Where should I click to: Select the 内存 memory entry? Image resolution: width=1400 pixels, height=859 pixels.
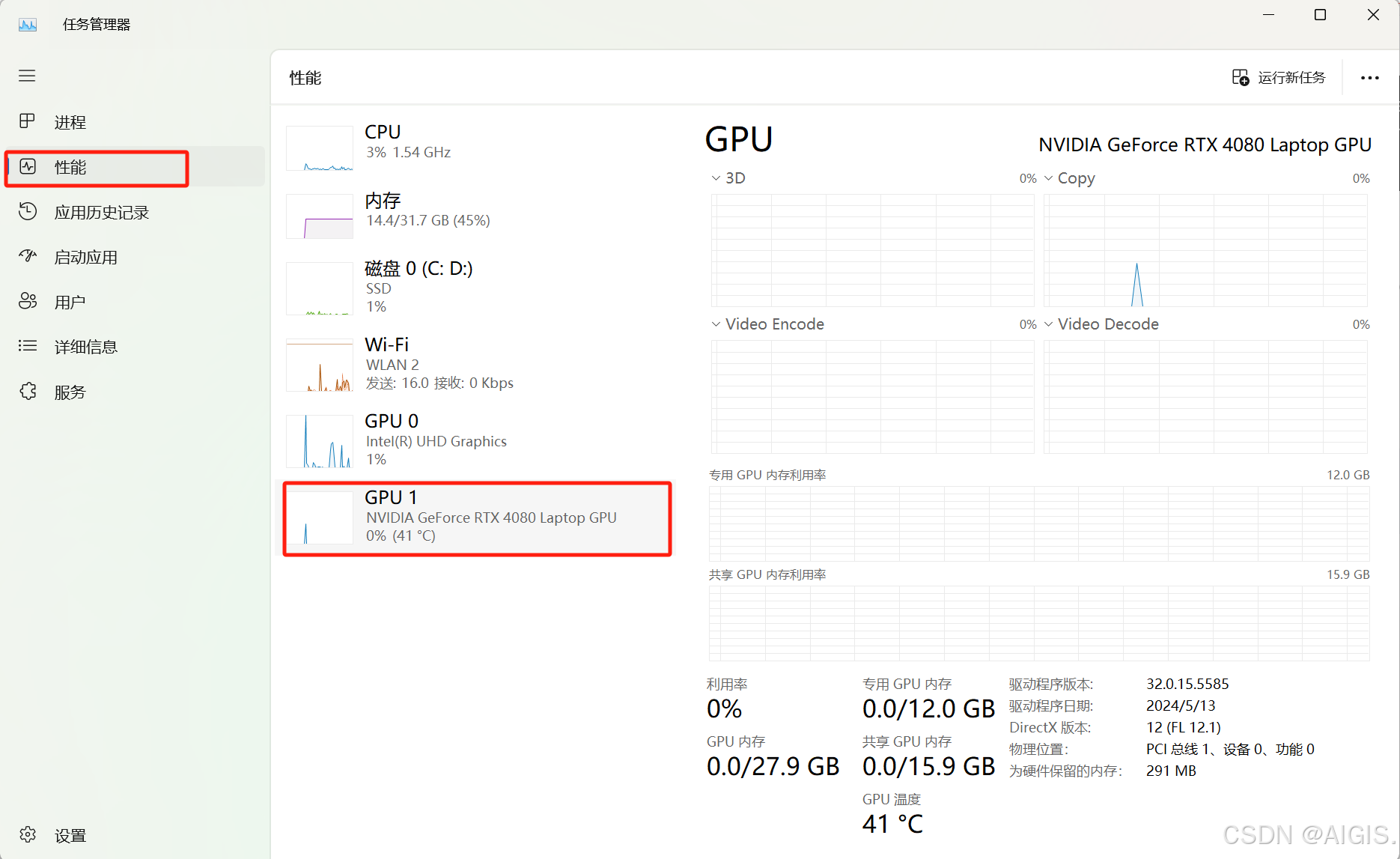478,216
